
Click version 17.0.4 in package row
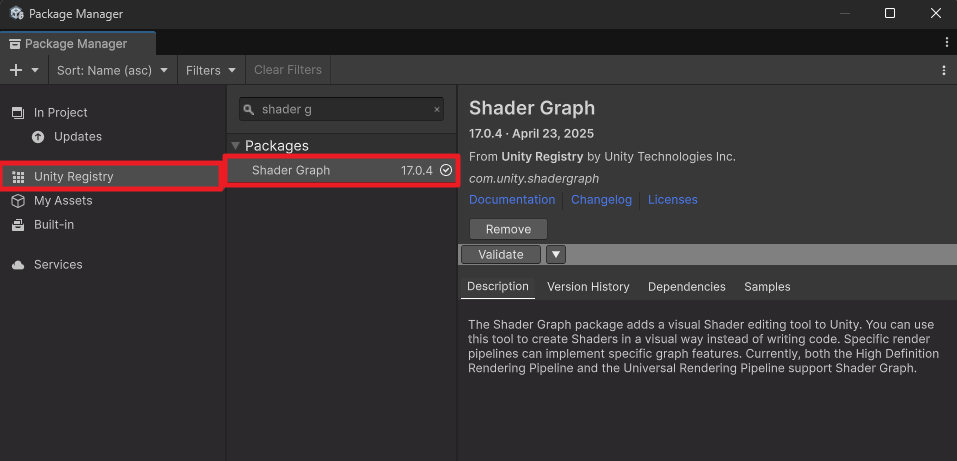tap(416, 171)
